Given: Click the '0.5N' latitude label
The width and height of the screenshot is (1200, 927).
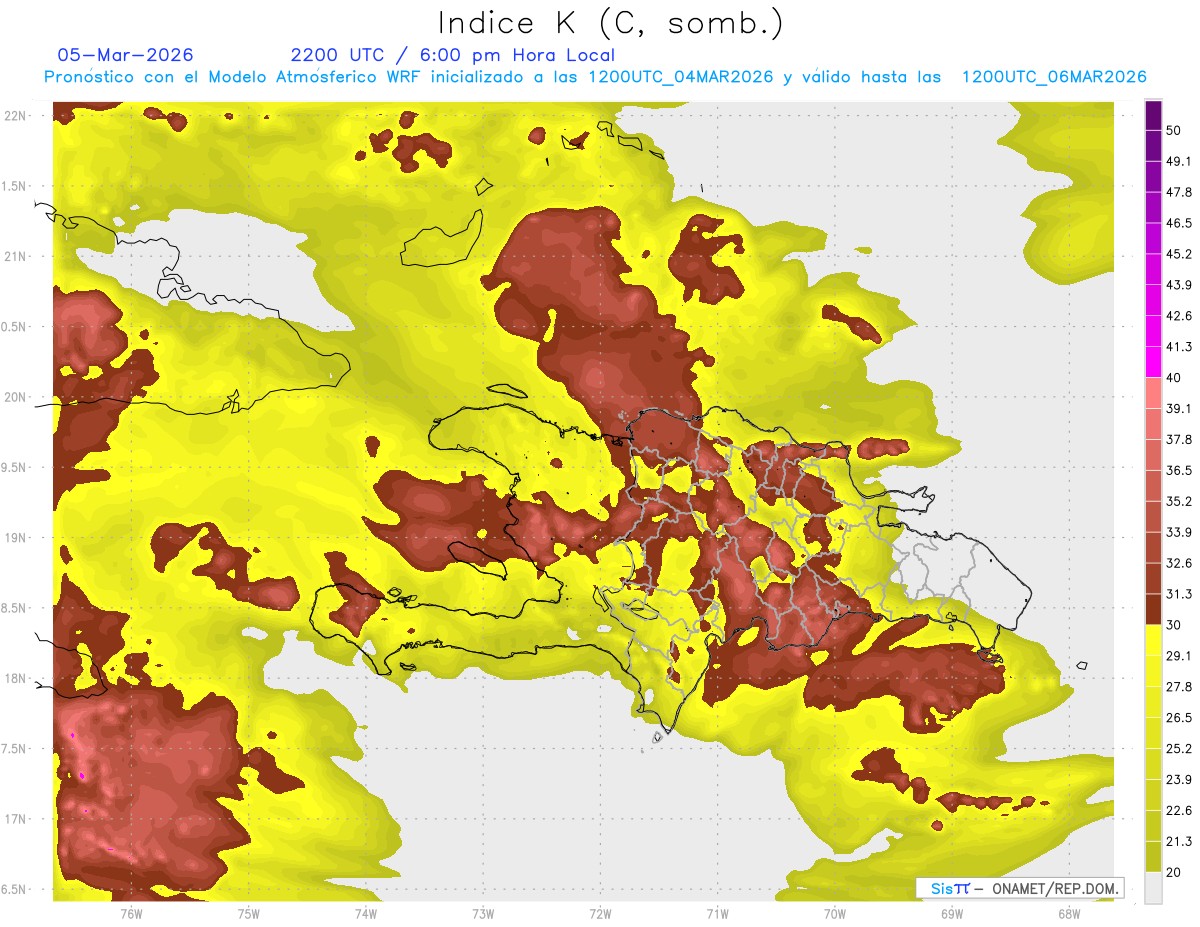Looking at the screenshot, I should (x=15, y=326).
